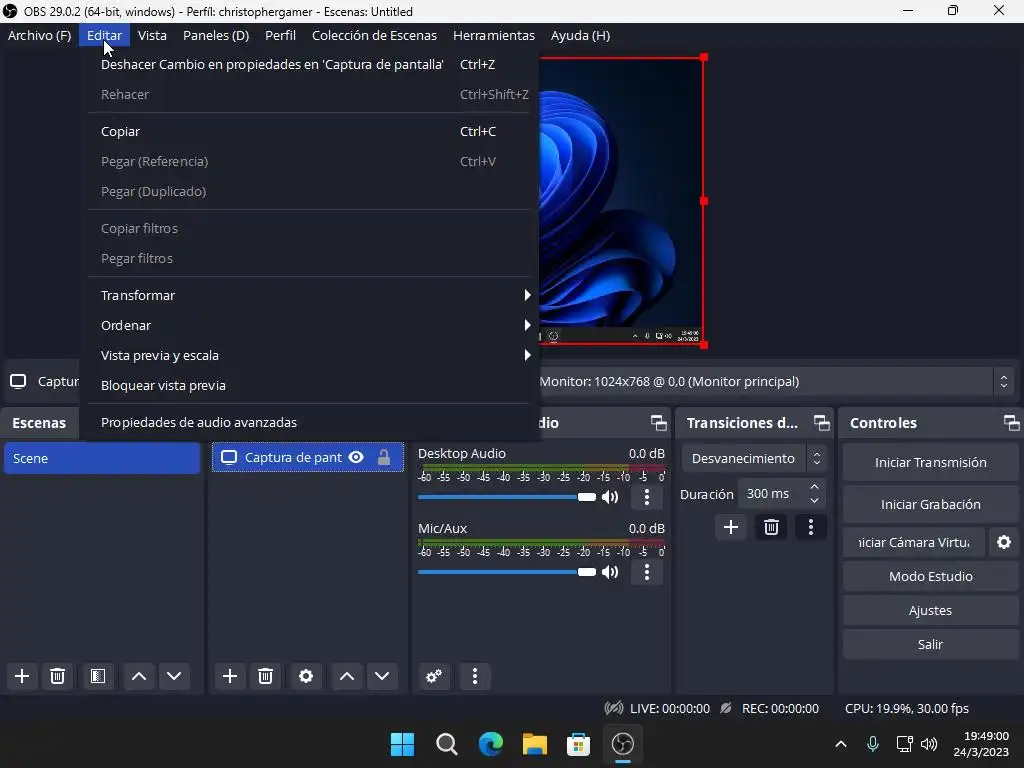This screenshot has height=768, width=1024.
Task: Adjust the Mic/Aux volume slider
Action: [x=507, y=572]
